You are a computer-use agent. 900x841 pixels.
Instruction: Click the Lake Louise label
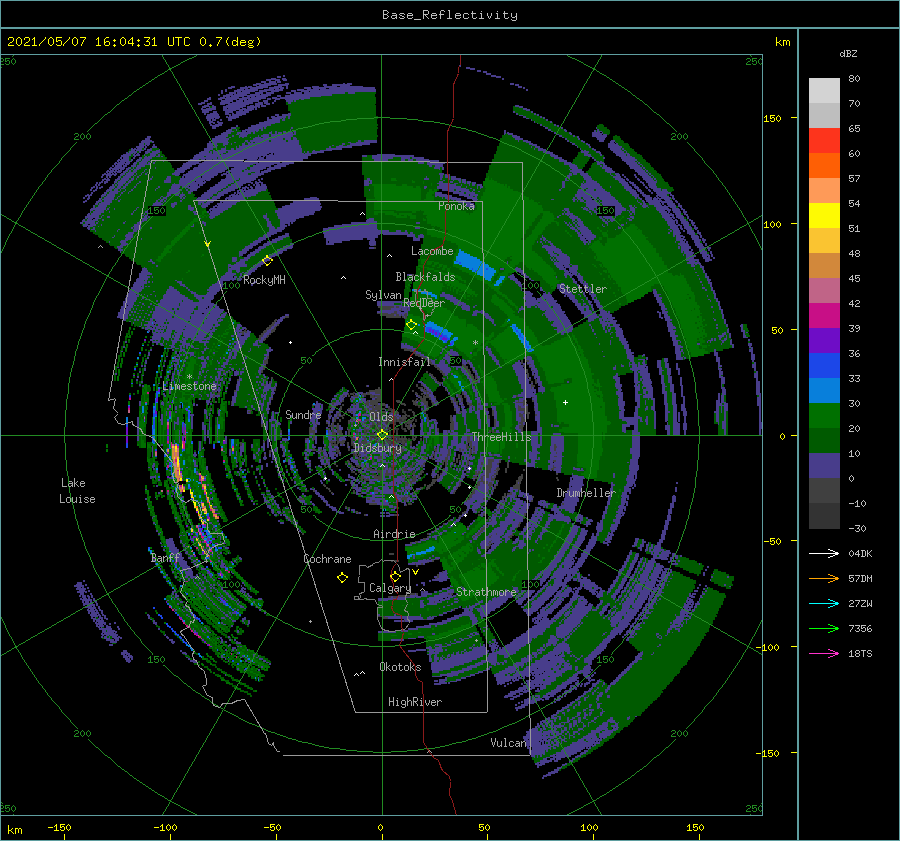(x=77, y=491)
